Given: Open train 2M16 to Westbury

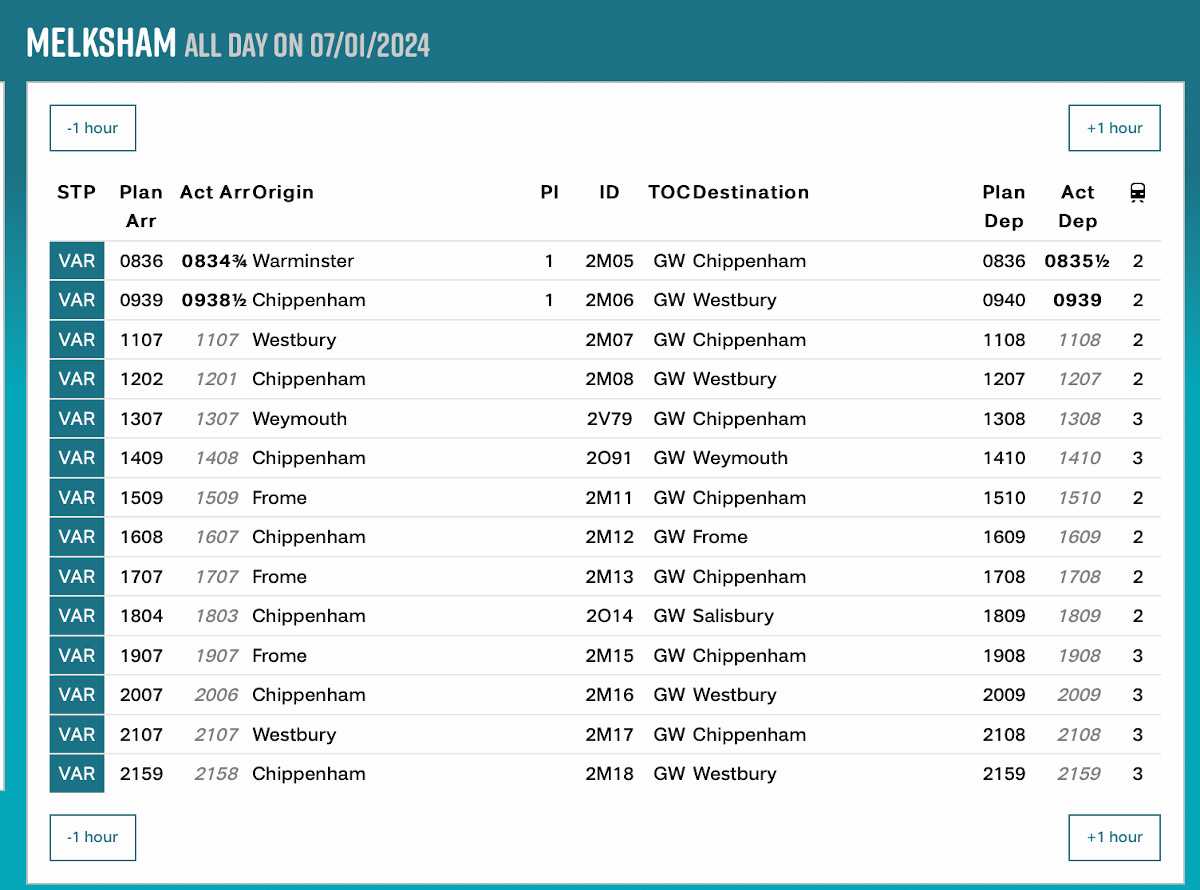Looking at the screenshot, I should click(609, 695).
